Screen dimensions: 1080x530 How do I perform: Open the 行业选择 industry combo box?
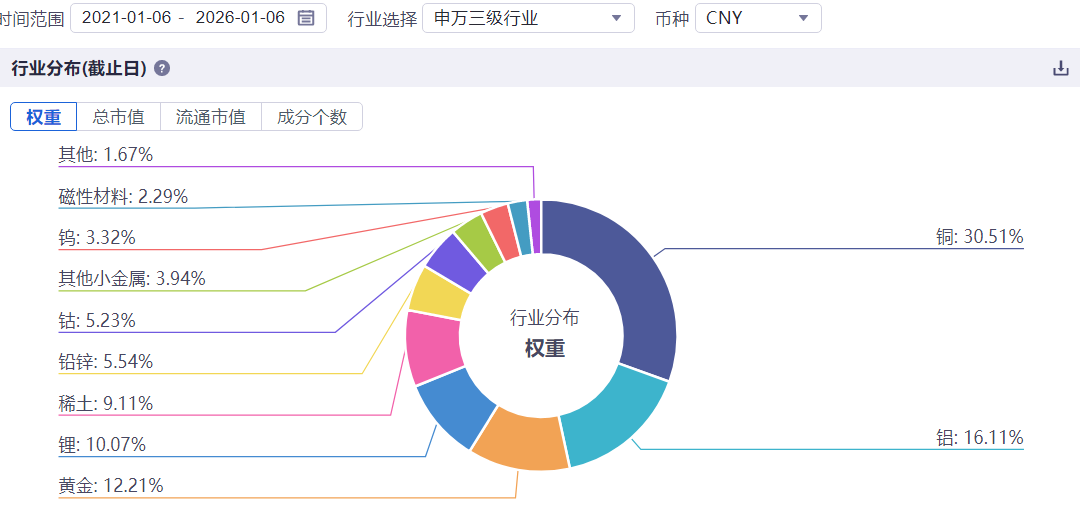[x=528, y=18]
